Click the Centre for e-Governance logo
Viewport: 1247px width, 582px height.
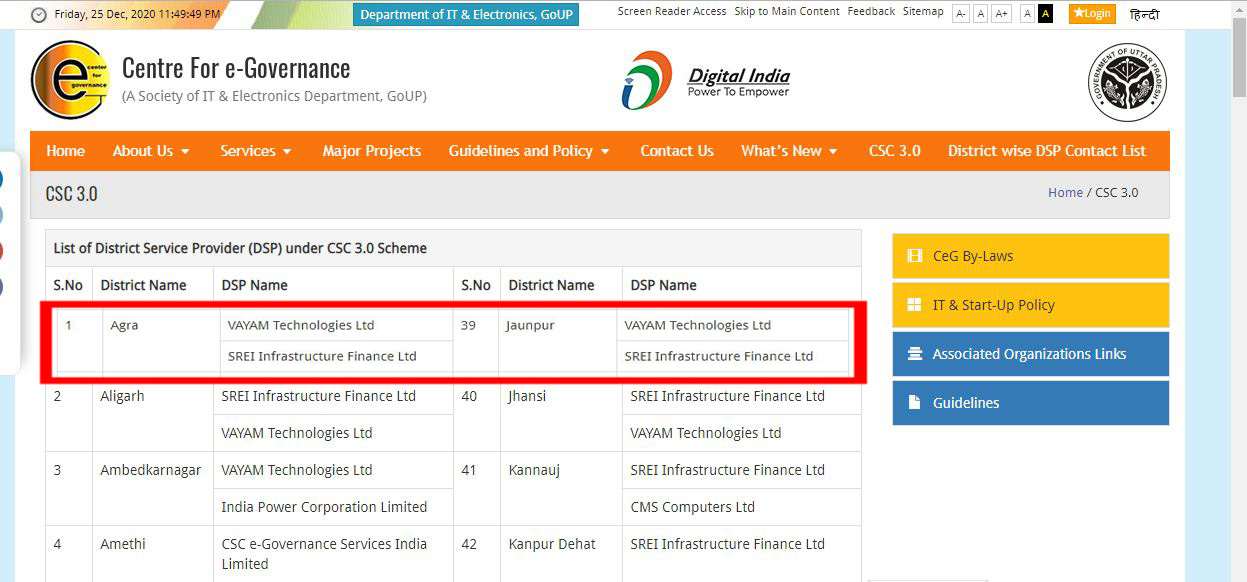[69, 80]
